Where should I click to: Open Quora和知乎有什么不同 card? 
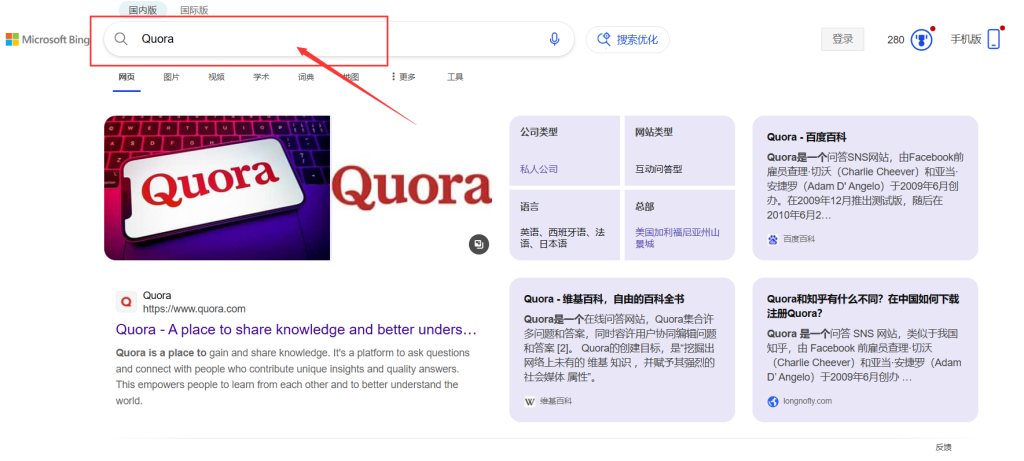(x=865, y=350)
